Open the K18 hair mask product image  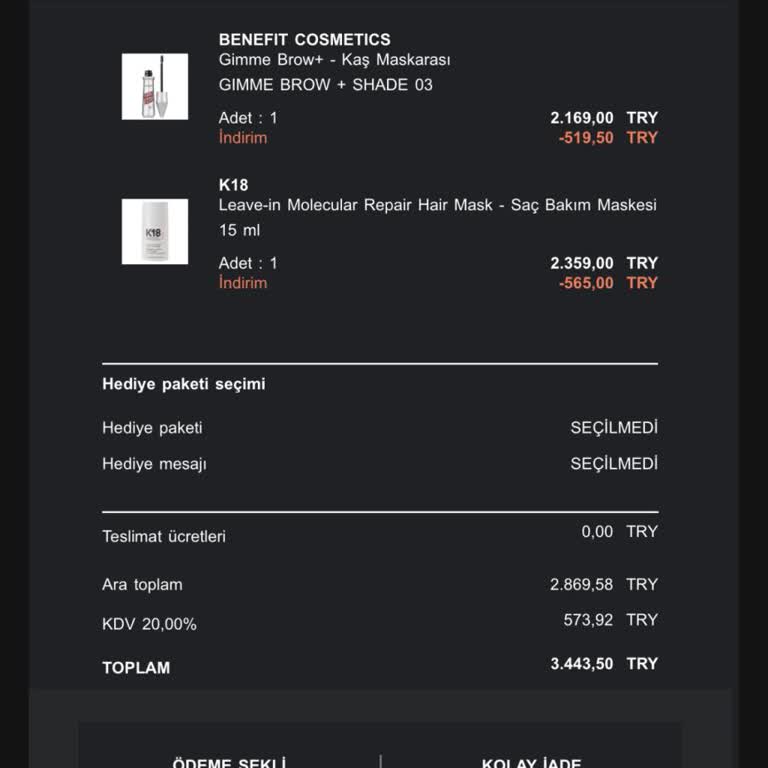[x=155, y=232]
